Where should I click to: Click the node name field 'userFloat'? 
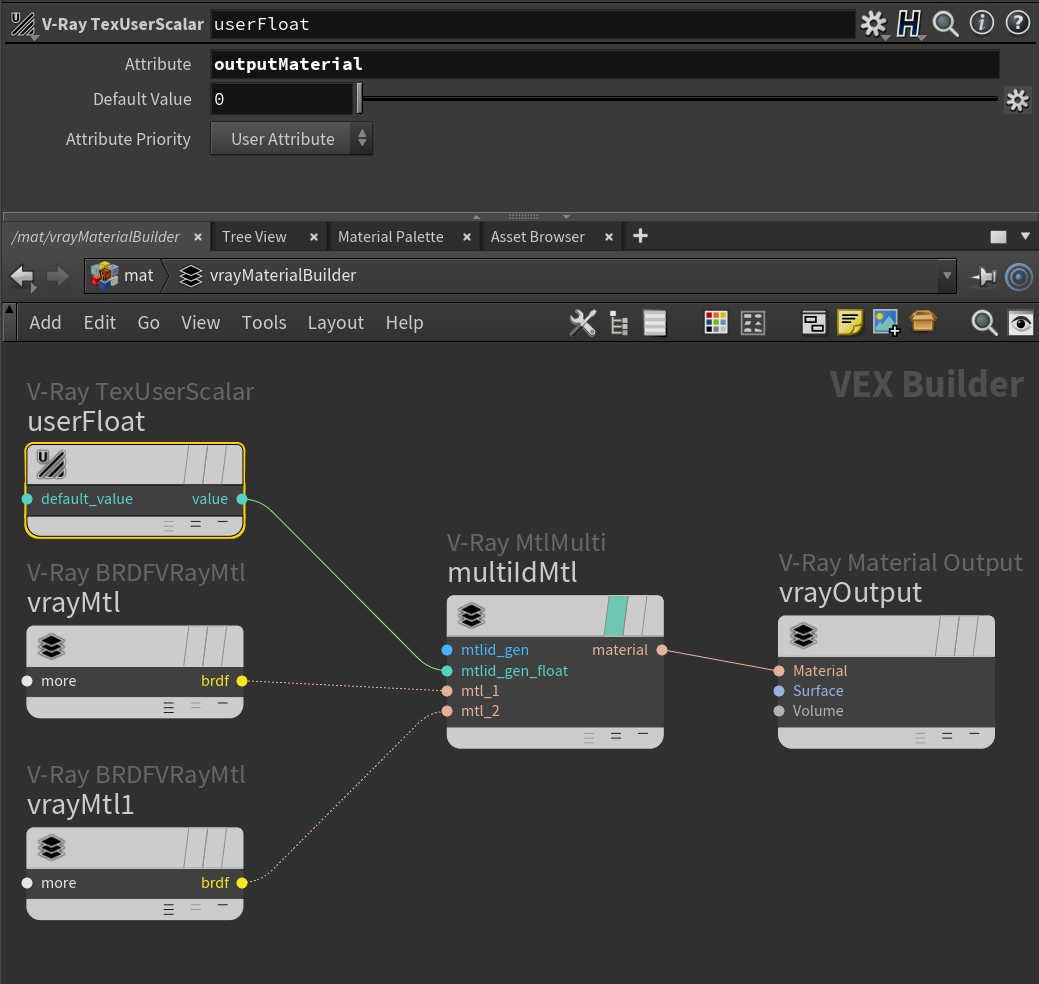coord(533,25)
